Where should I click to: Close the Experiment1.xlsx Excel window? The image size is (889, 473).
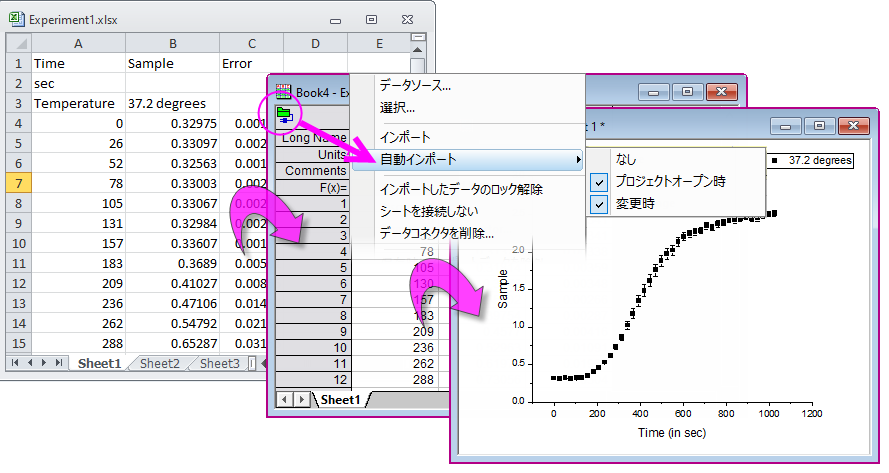(407, 20)
